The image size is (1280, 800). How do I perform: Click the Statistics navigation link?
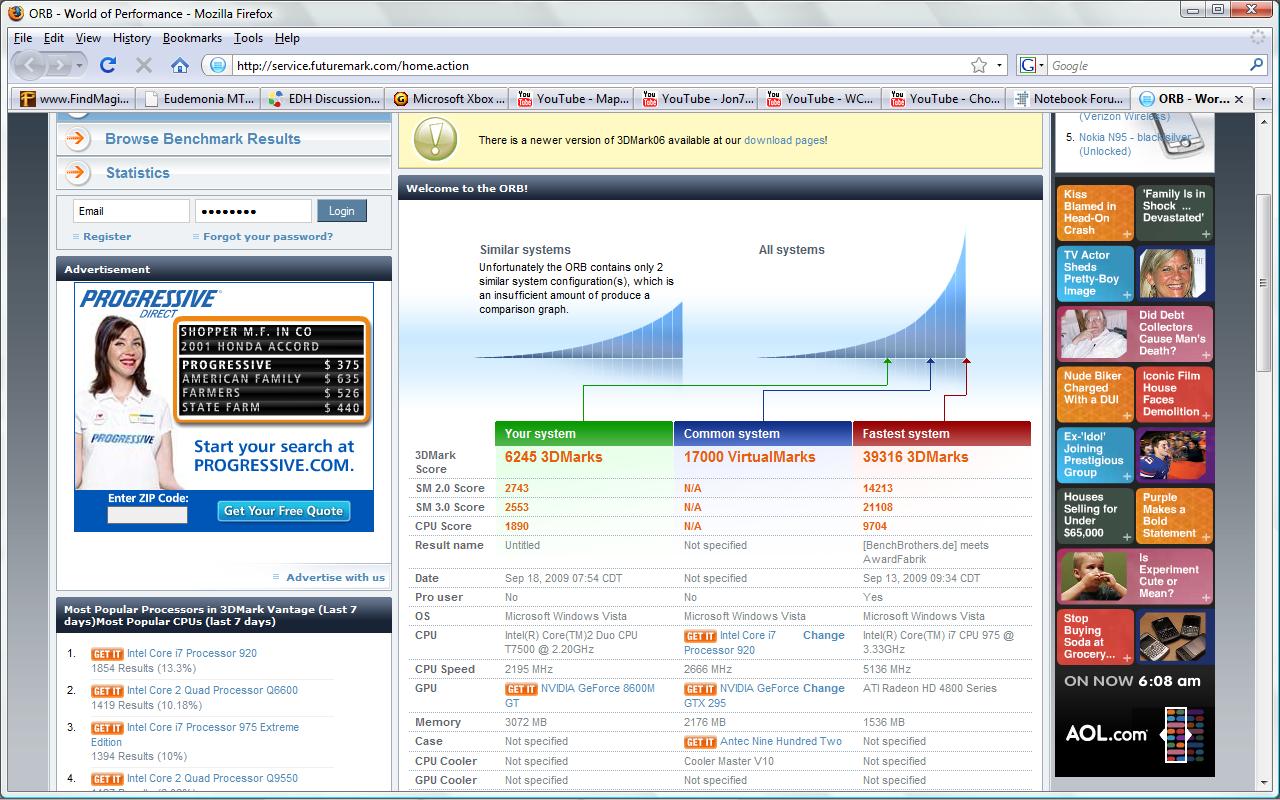(x=138, y=173)
